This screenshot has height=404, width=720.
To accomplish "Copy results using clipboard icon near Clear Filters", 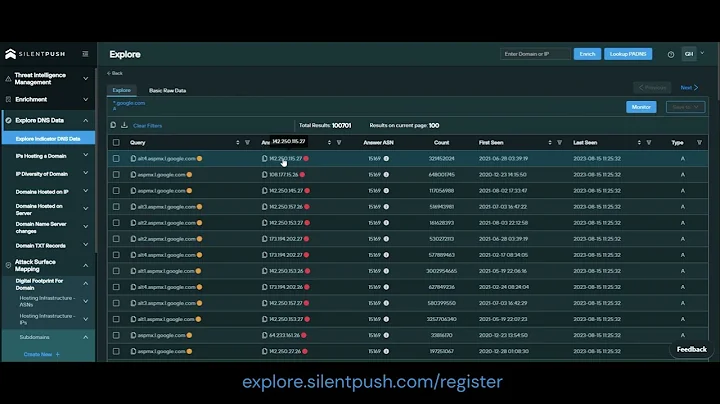I will pyautogui.click(x=113, y=125).
